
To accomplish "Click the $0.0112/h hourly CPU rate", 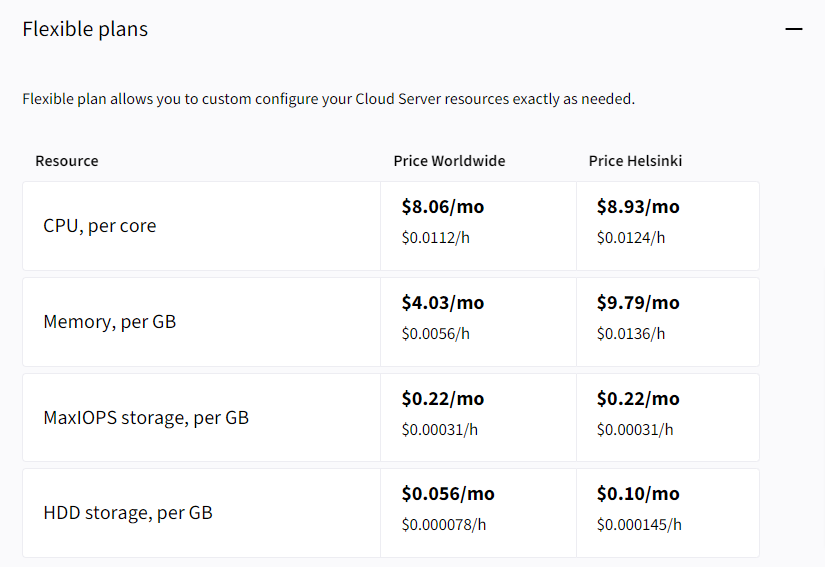I will click(x=435, y=237).
